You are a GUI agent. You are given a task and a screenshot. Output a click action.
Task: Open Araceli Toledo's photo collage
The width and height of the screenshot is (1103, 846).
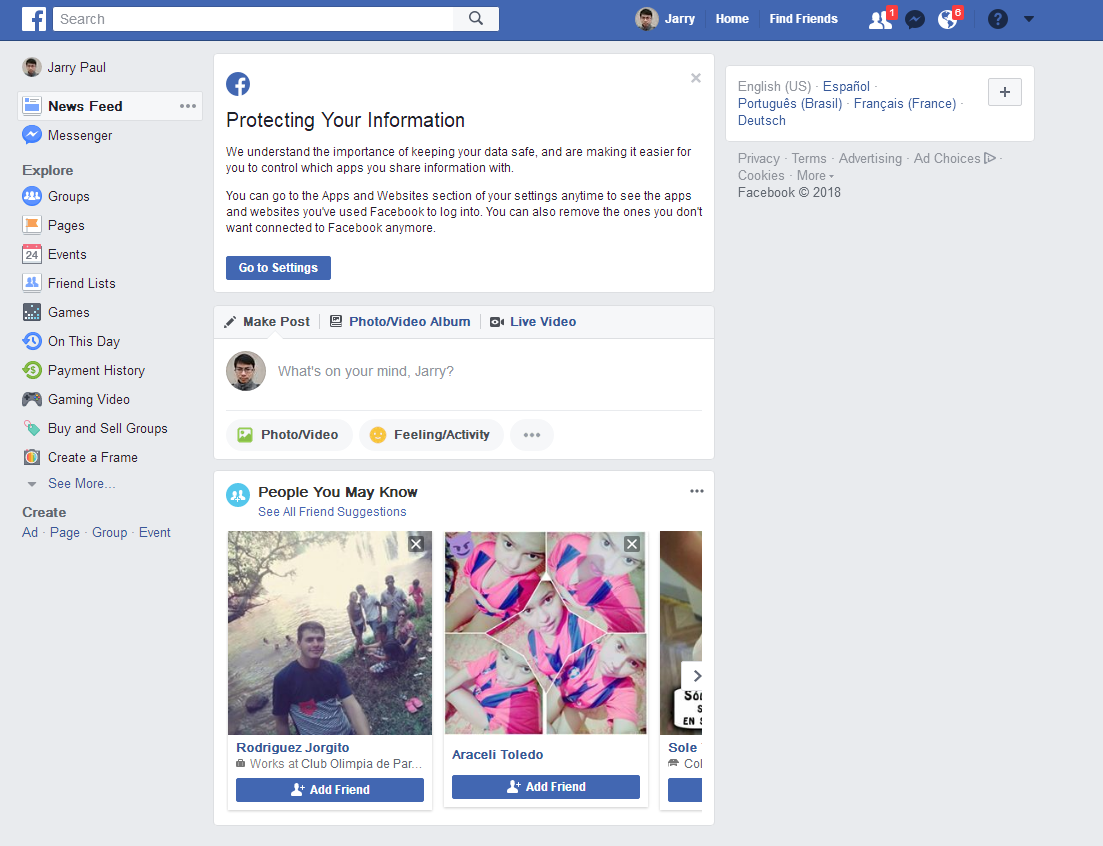pos(546,633)
